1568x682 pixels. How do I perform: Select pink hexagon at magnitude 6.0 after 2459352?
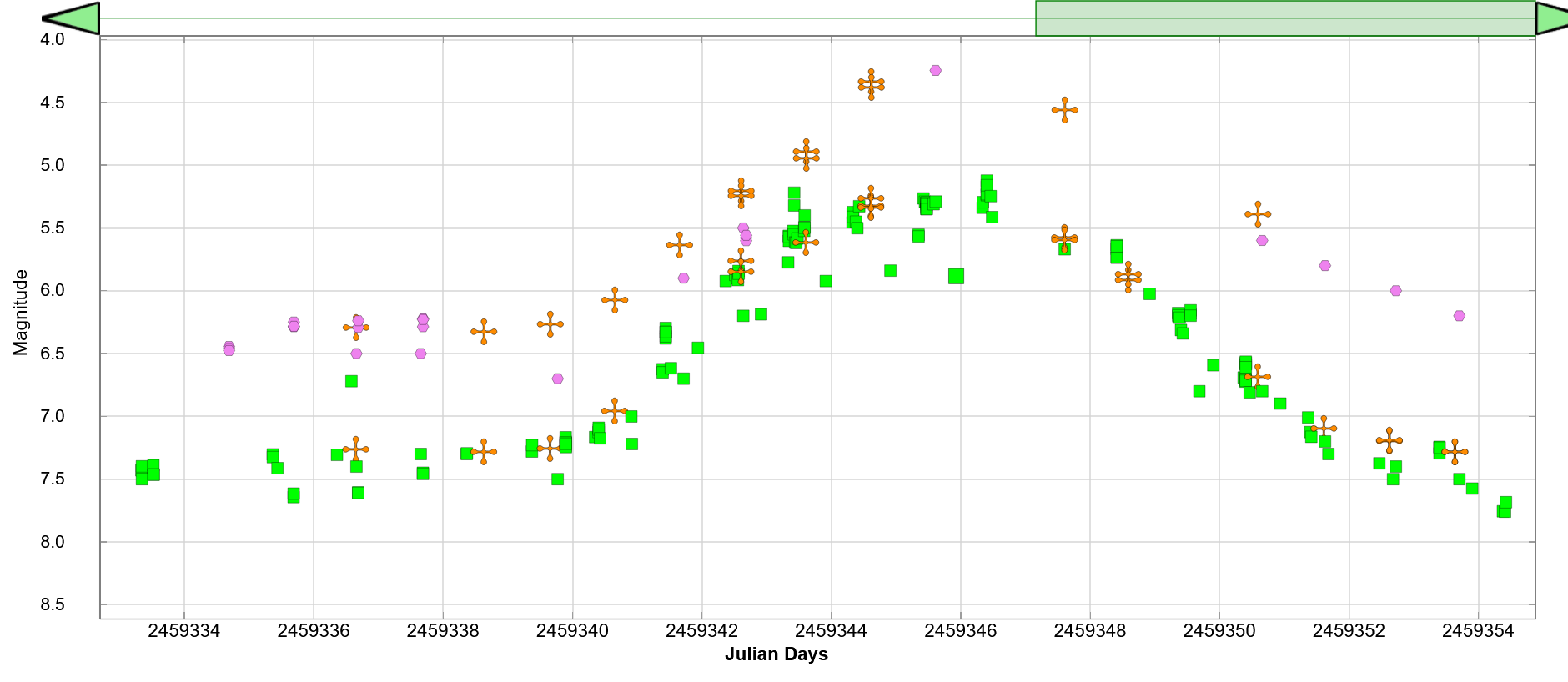(1396, 291)
